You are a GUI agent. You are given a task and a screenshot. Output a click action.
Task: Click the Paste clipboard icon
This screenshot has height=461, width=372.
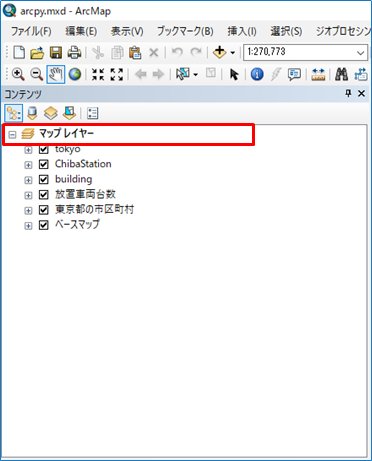pos(135,53)
